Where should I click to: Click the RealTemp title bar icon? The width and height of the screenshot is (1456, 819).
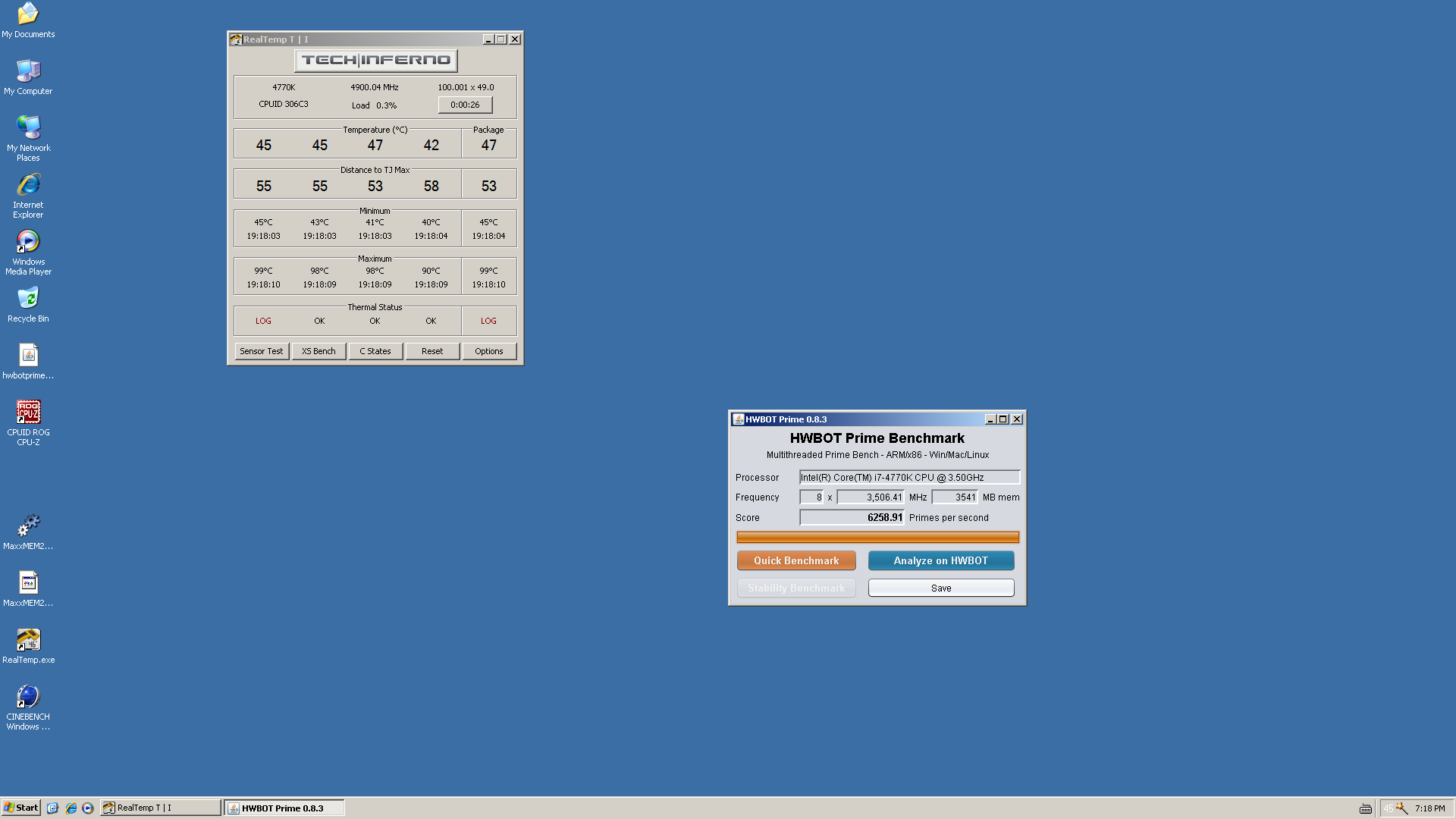click(x=236, y=39)
